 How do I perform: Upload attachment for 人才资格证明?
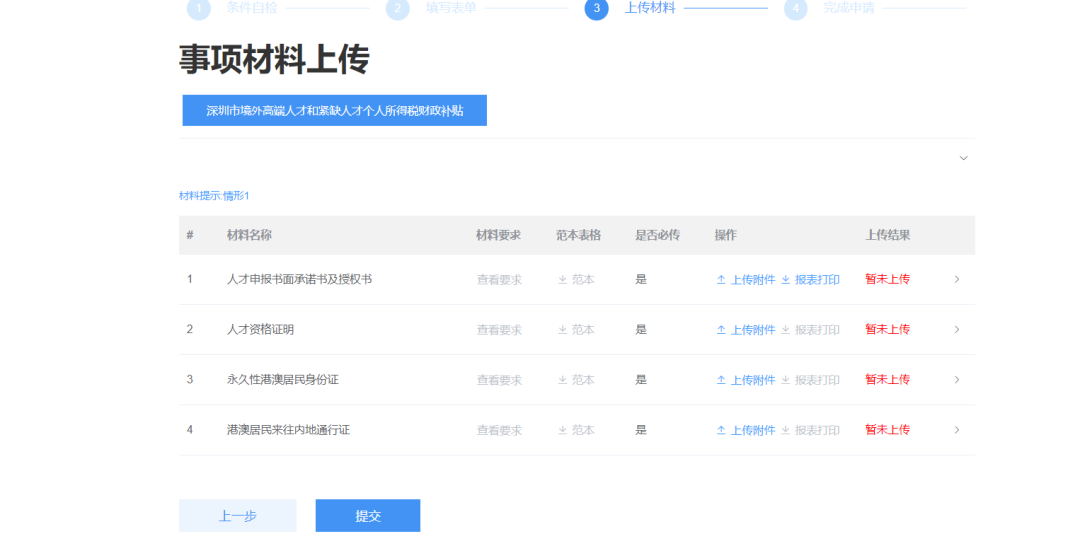tap(746, 330)
